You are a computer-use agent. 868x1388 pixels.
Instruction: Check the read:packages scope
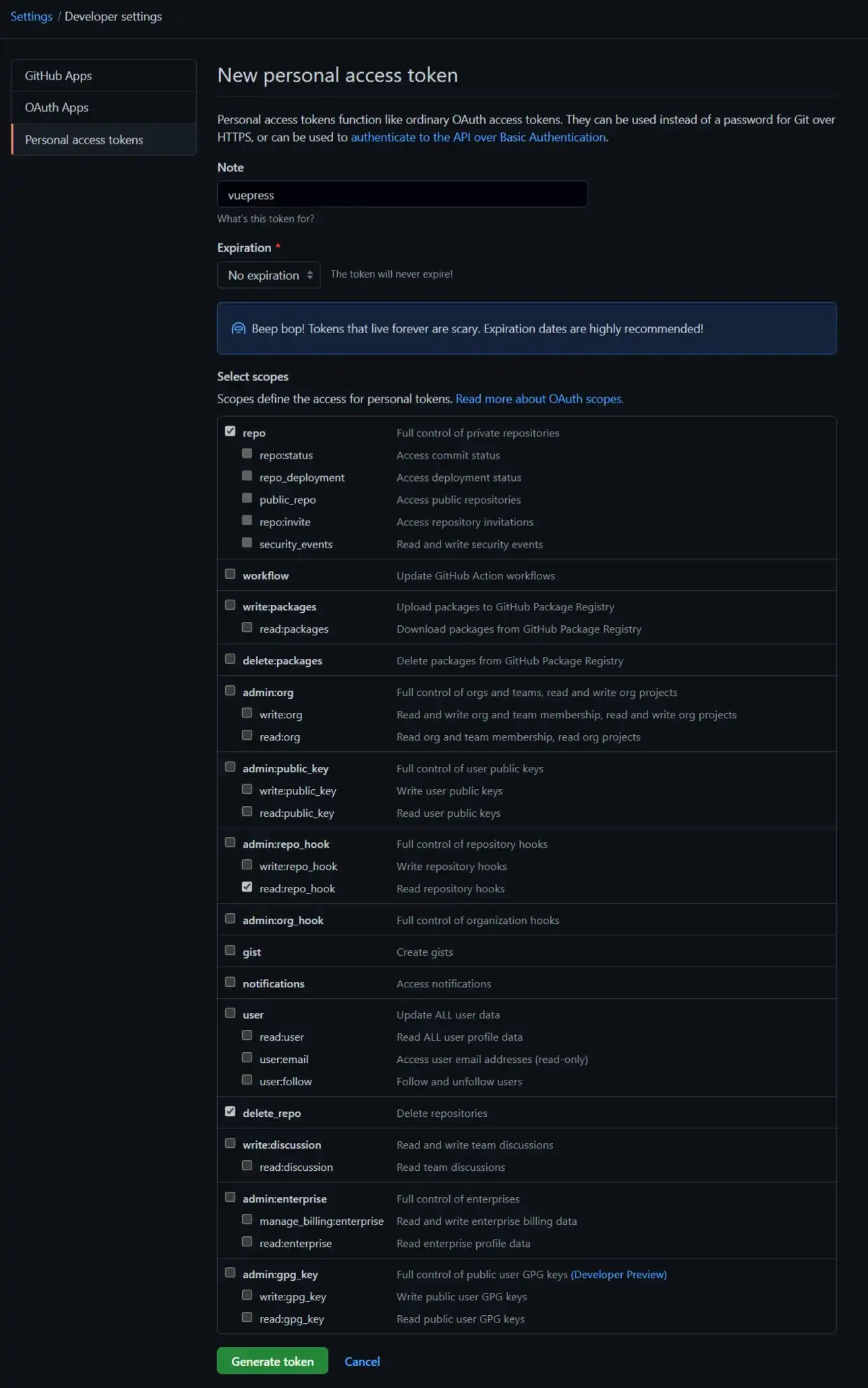(247, 627)
